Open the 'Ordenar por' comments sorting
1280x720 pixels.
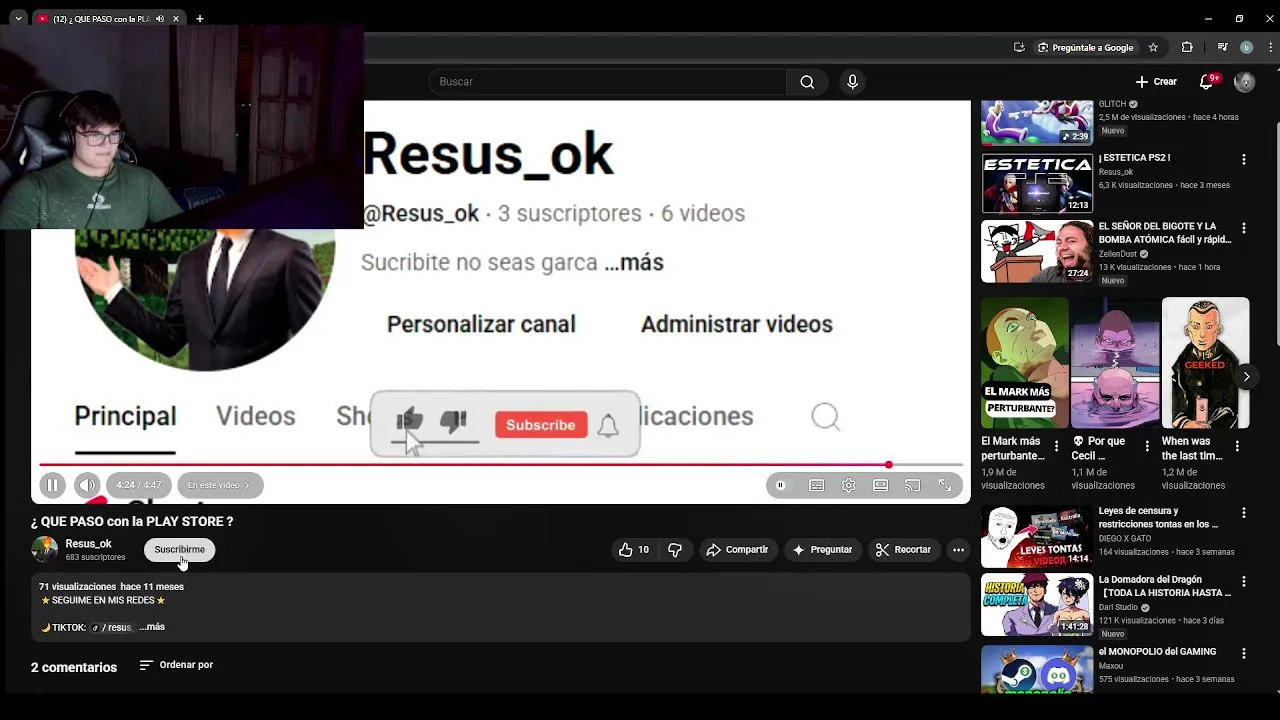pos(176,665)
